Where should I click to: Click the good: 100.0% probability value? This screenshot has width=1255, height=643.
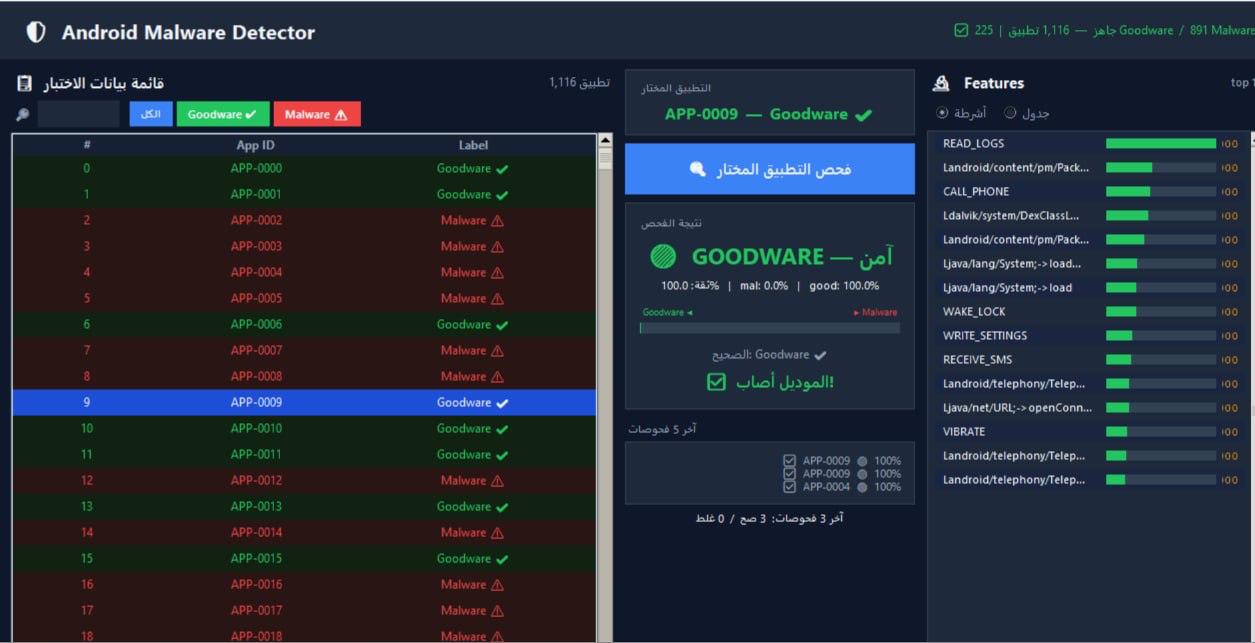pos(844,286)
